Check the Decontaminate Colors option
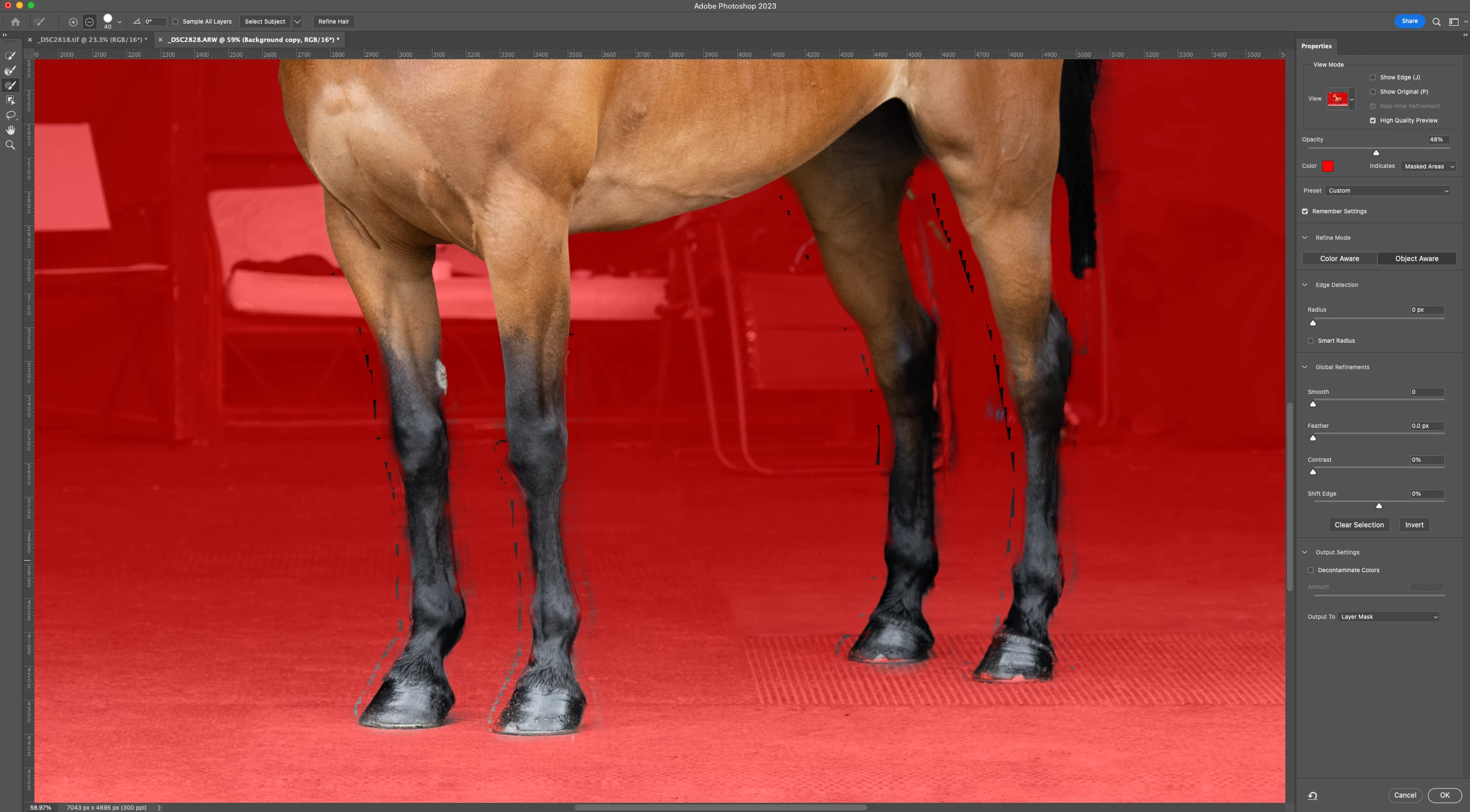This screenshot has height=812, width=1470. (x=1311, y=570)
